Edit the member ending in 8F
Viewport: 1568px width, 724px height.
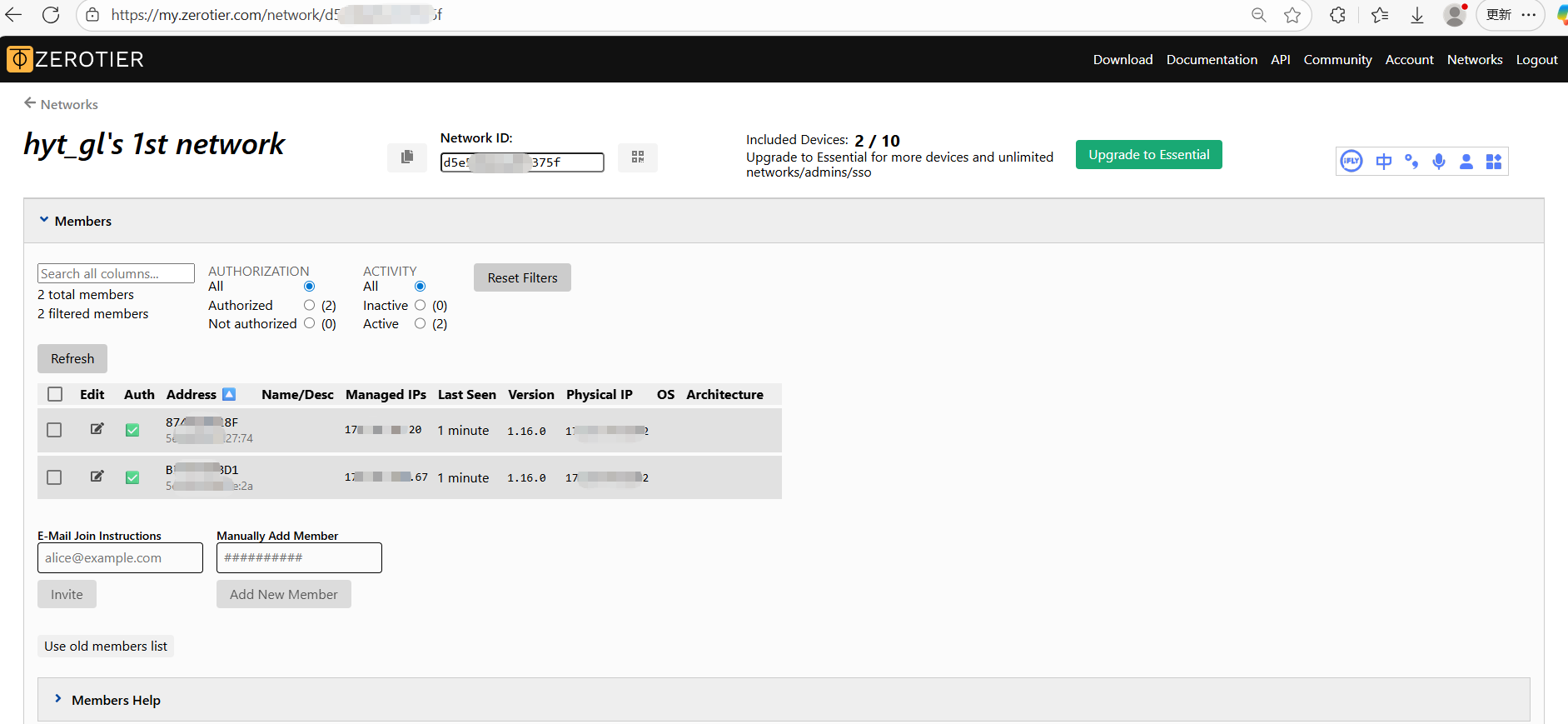97,429
